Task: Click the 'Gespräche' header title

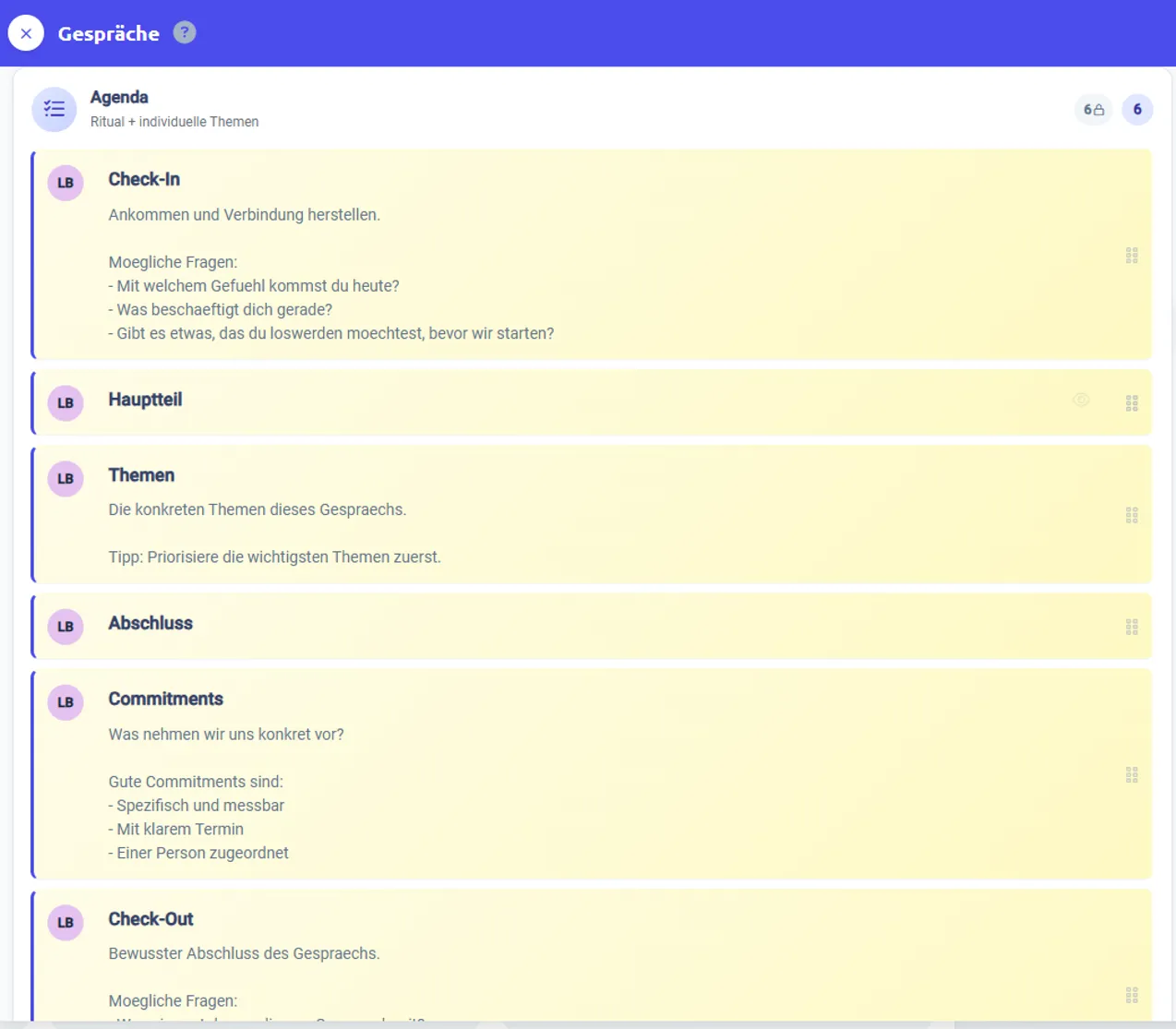Action: coord(109,34)
